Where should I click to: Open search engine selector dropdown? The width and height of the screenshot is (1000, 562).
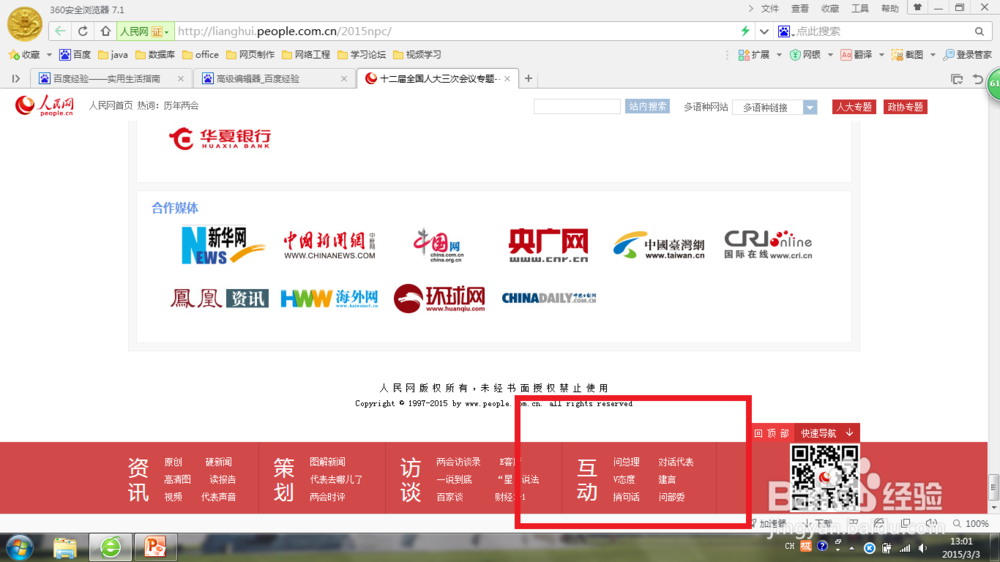point(786,31)
